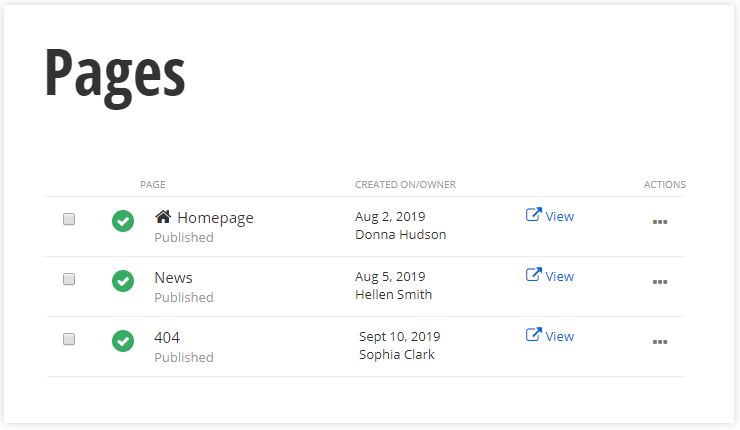The image size is (740, 430).
Task: Click the Page column header
Action: click(x=153, y=185)
